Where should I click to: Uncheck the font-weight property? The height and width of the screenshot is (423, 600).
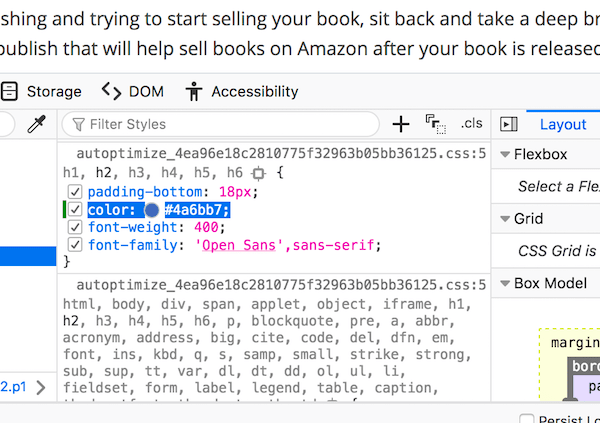pos(75,227)
